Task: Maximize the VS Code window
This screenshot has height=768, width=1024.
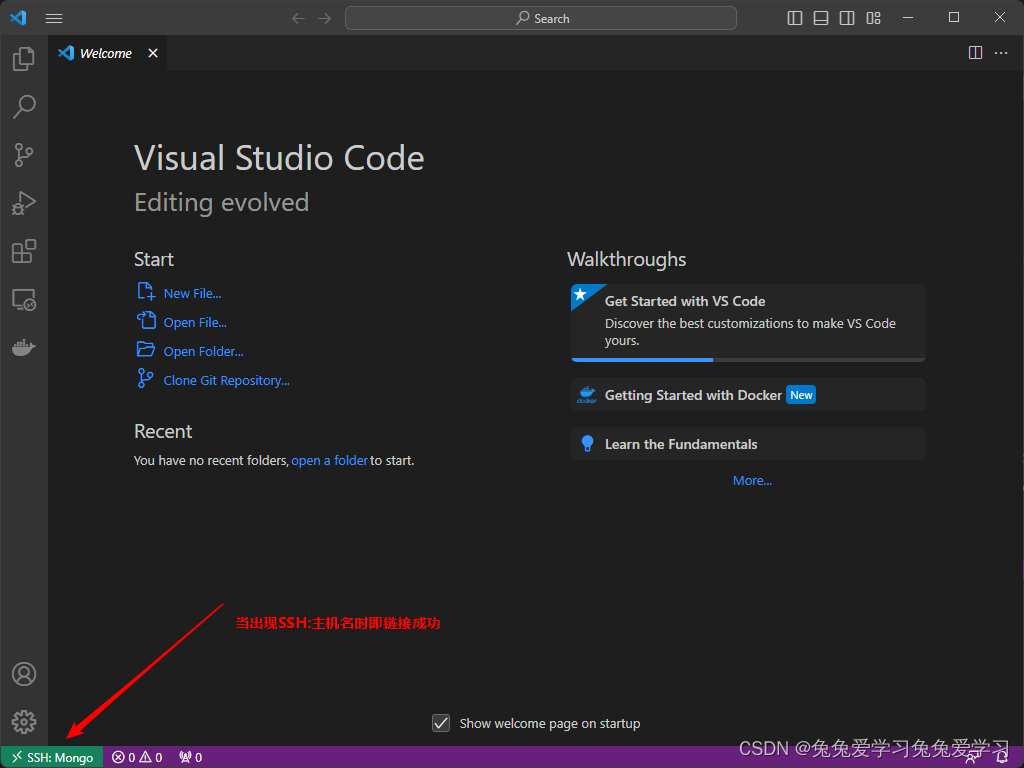Action: pyautogui.click(x=954, y=18)
